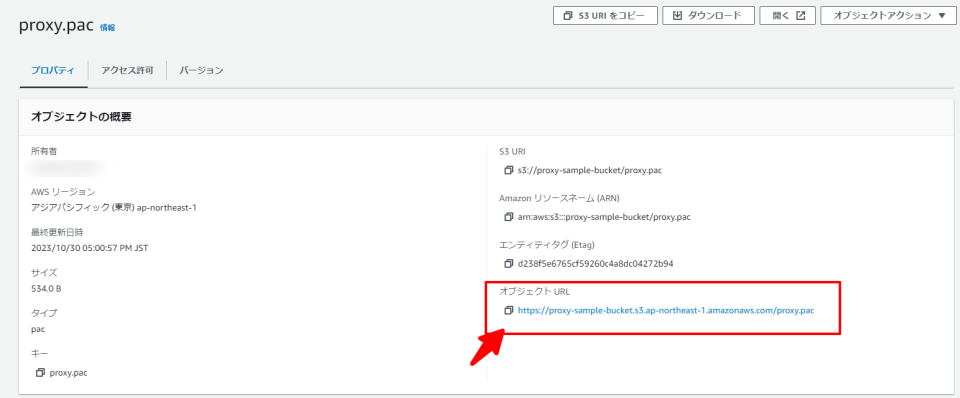Open the object URL https://proxy-sample-bucket link
Image resolution: width=960 pixels, height=398 pixels.
coord(666,310)
